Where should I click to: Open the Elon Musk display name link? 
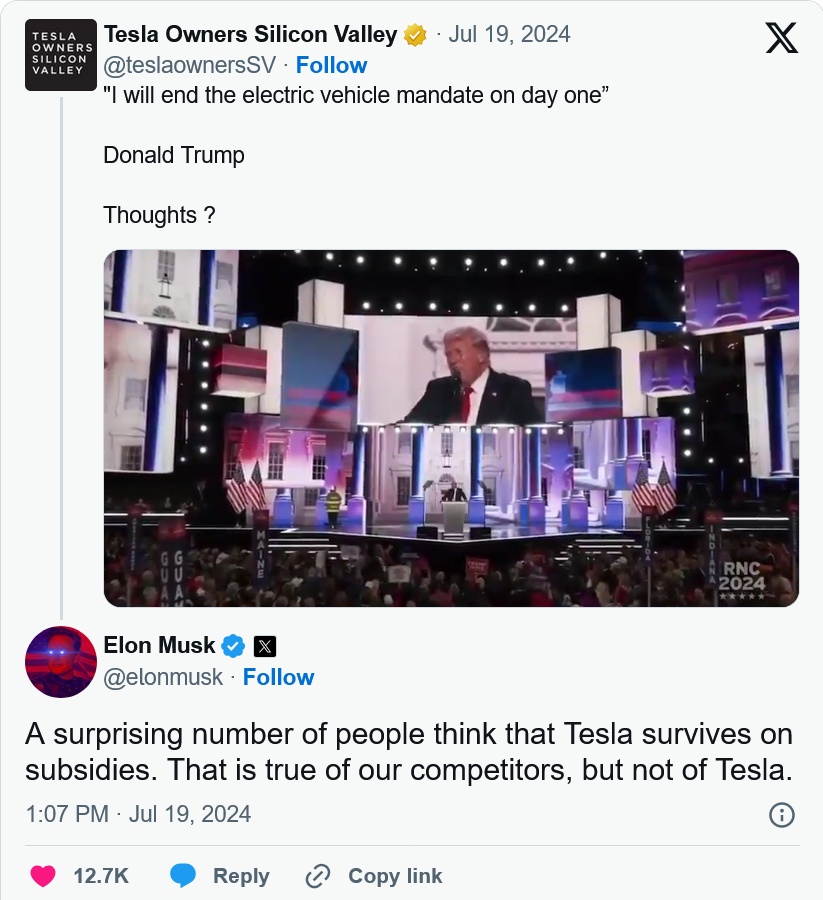tap(159, 645)
